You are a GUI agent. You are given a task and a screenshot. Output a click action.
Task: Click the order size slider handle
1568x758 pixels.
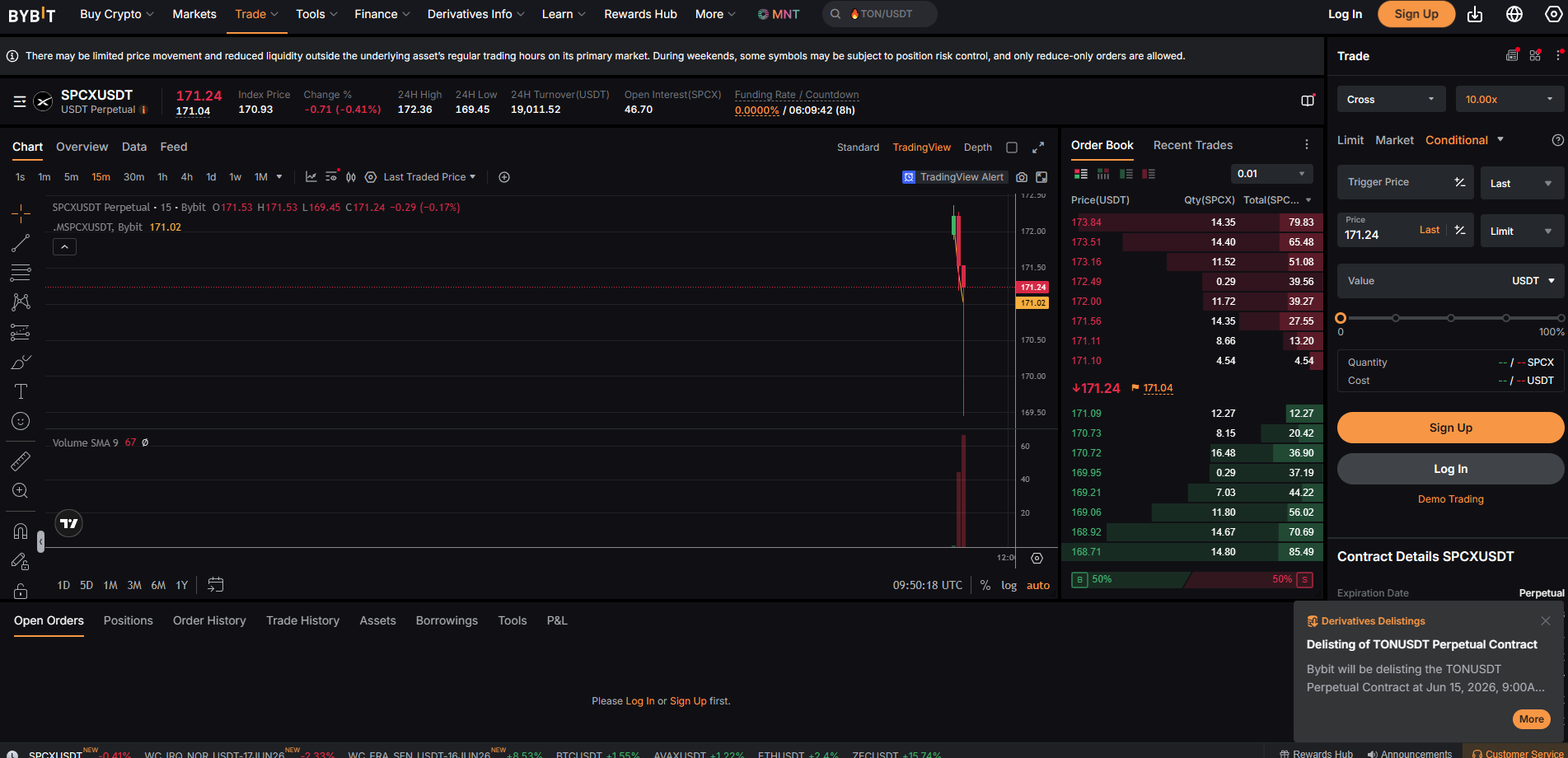pyautogui.click(x=1341, y=318)
